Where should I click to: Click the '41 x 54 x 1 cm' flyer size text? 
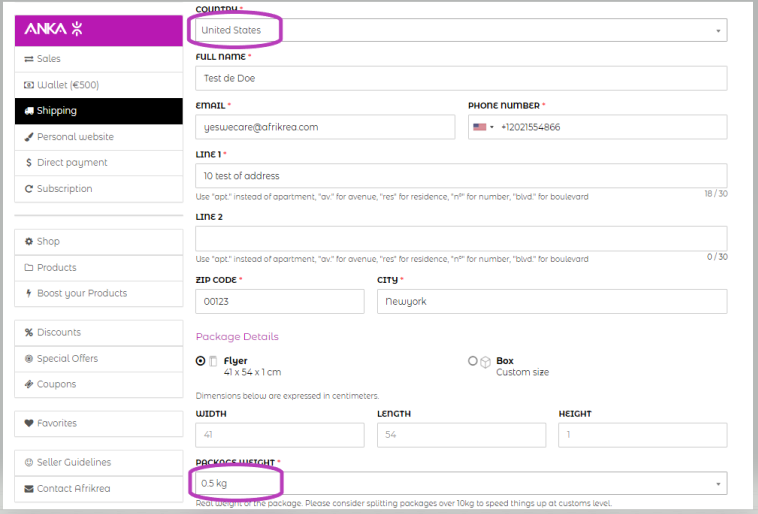(x=252, y=372)
